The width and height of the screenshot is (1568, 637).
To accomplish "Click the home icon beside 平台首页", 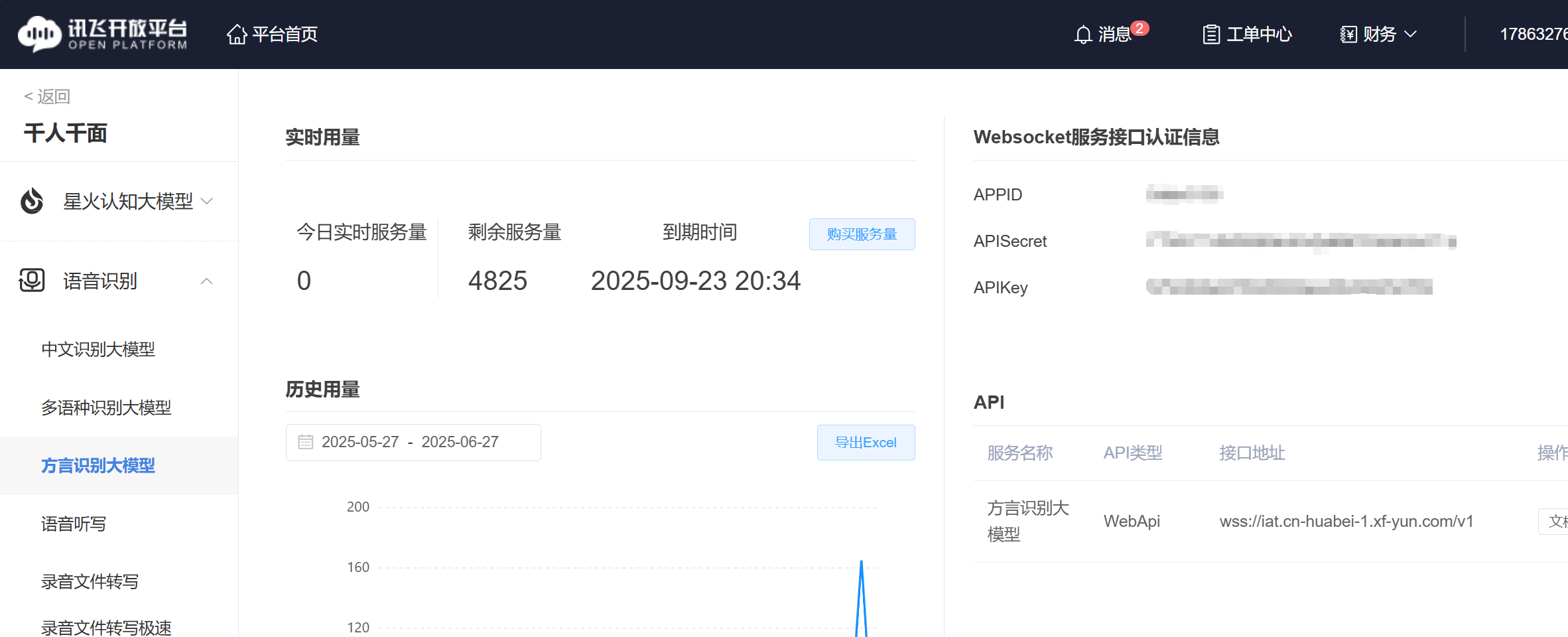I will pos(237,34).
